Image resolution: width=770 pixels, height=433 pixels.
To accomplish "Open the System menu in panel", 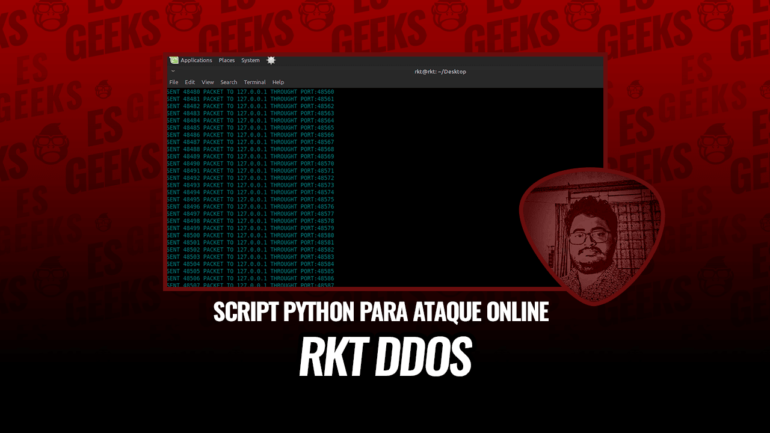I will click(250, 60).
